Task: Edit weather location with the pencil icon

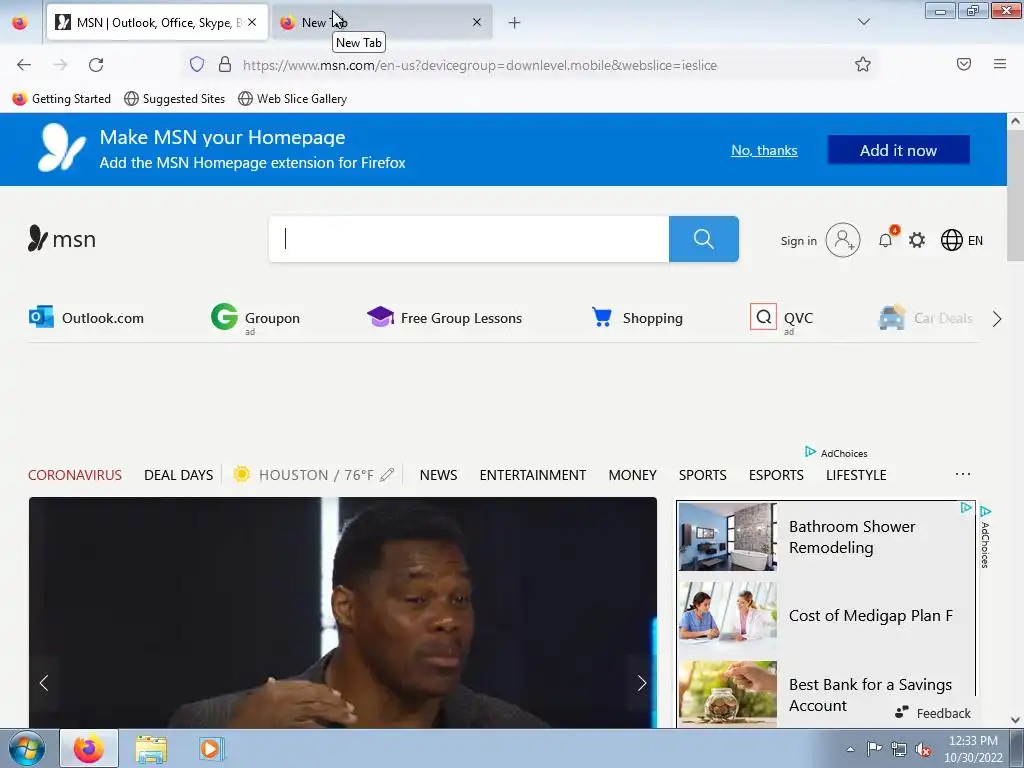Action: [x=387, y=475]
